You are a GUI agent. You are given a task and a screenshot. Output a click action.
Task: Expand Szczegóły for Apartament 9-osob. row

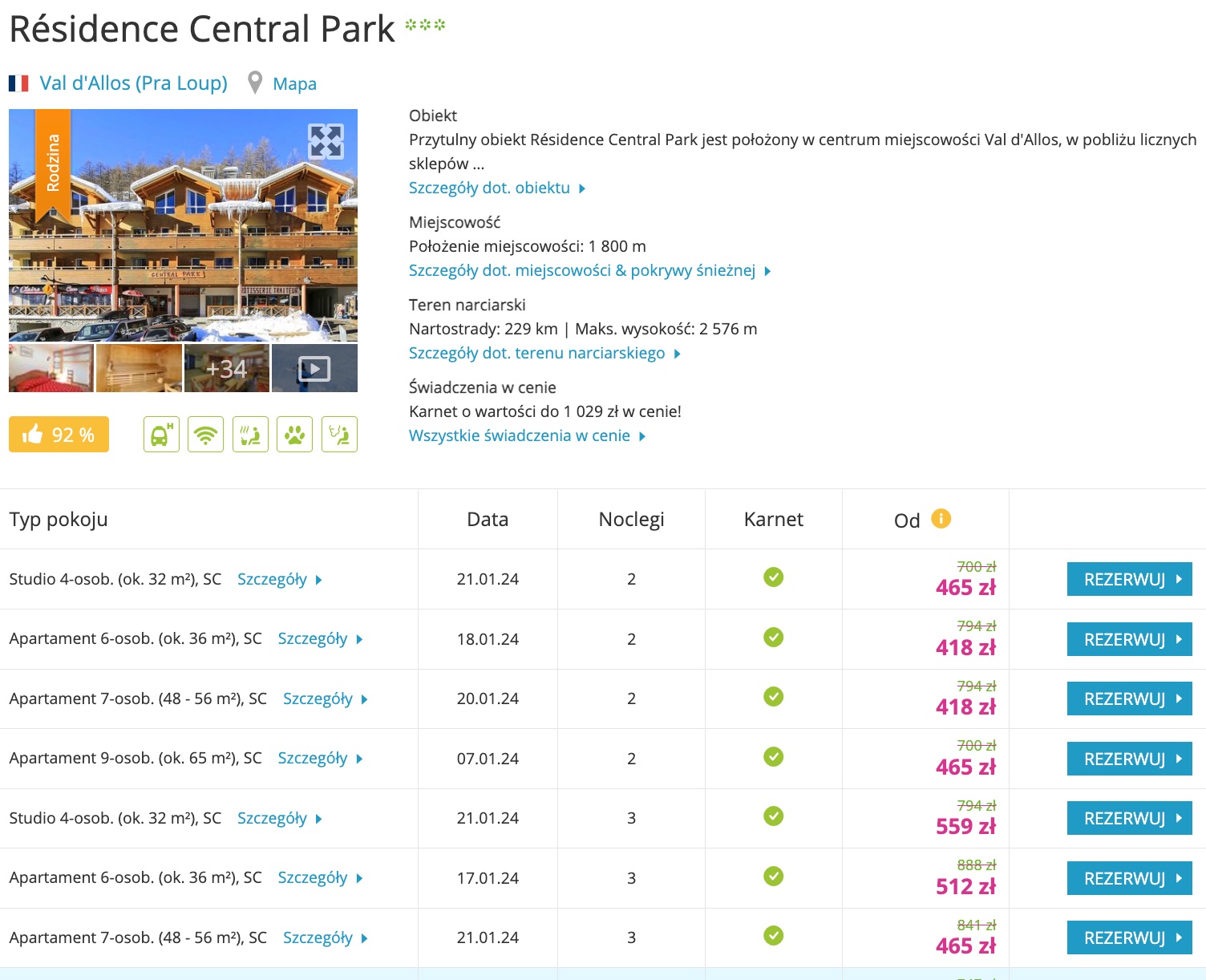coord(320,759)
